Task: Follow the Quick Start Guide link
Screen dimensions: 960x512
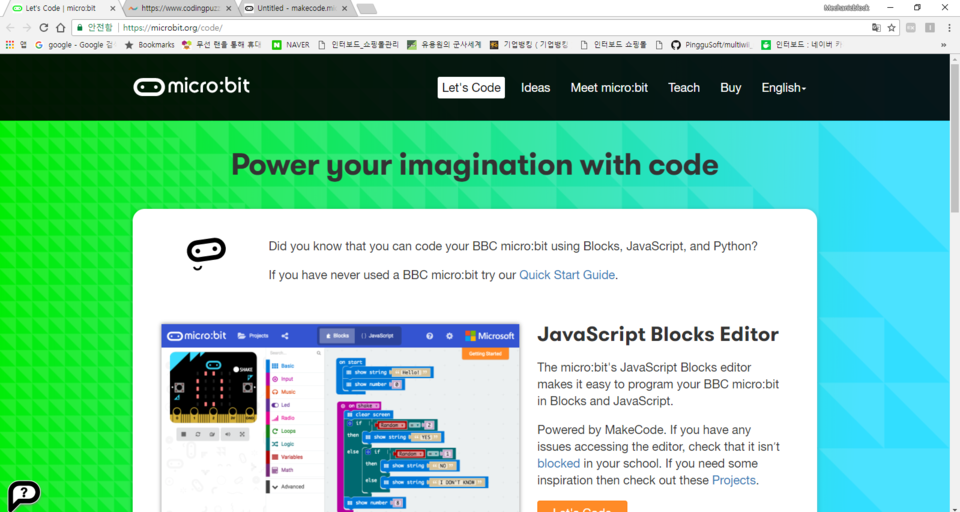Action: point(567,275)
